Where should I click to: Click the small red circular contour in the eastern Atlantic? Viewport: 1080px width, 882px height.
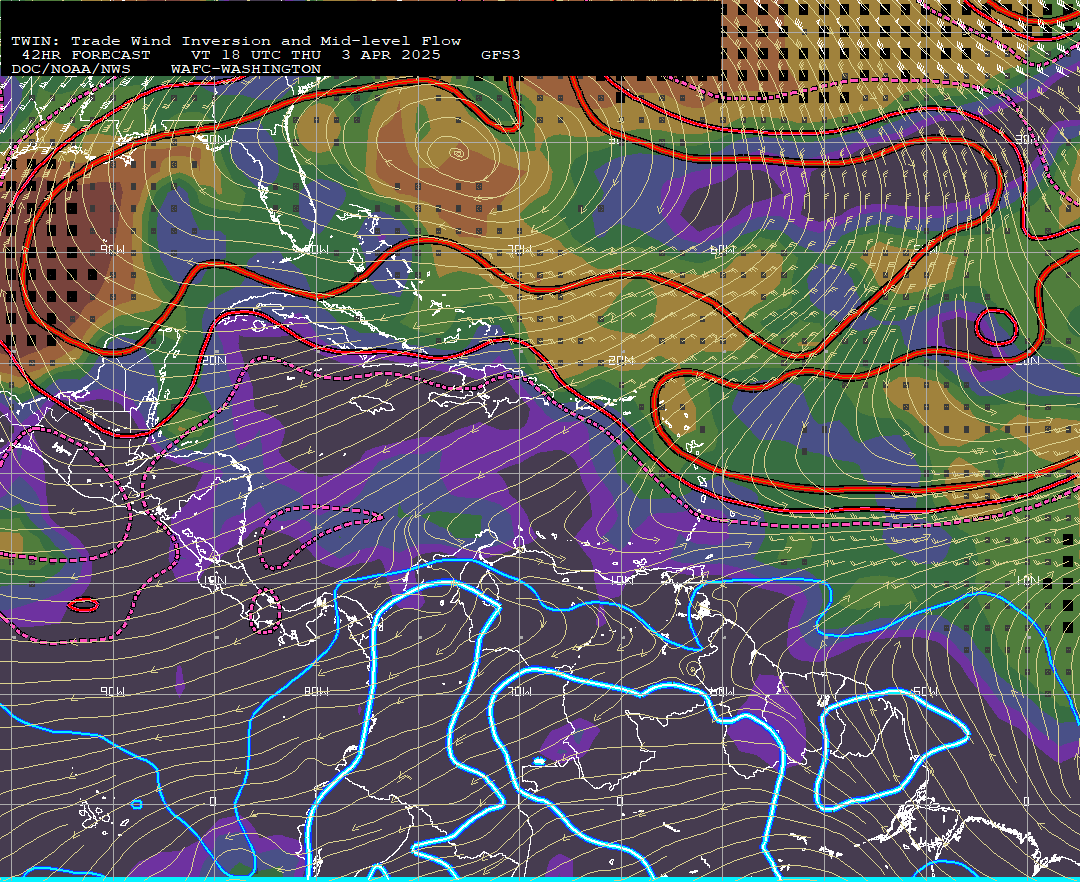click(x=996, y=326)
